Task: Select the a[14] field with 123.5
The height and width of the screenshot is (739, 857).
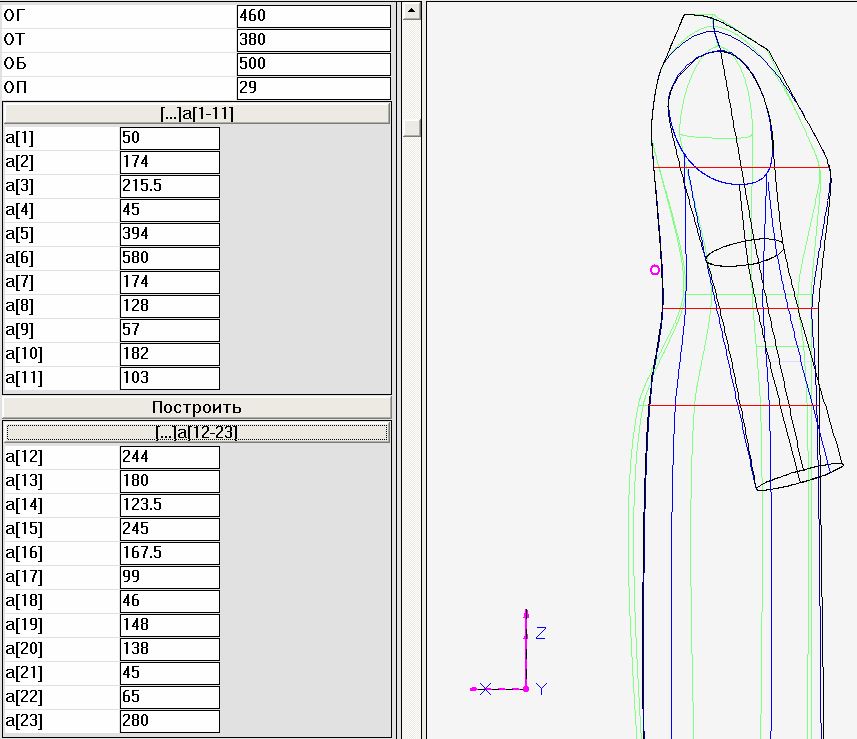Action: tap(170, 506)
